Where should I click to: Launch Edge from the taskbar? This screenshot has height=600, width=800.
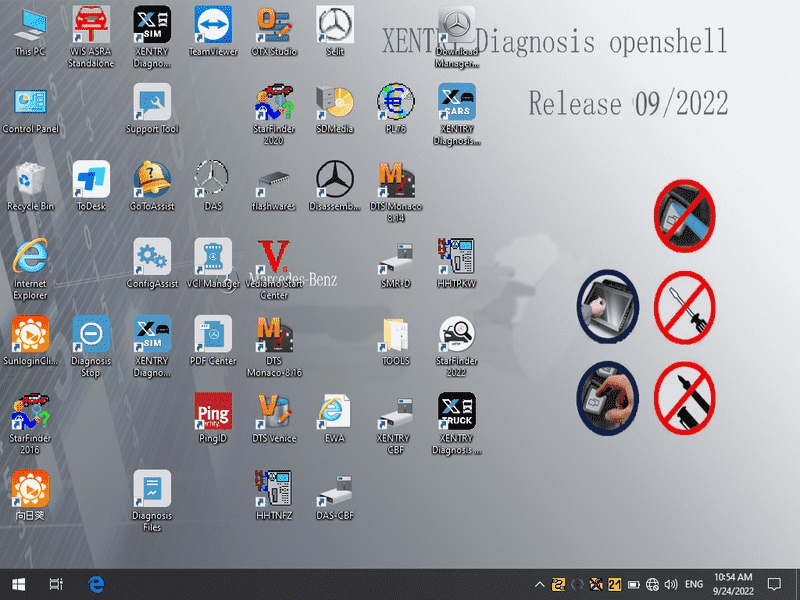click(96, 584)
